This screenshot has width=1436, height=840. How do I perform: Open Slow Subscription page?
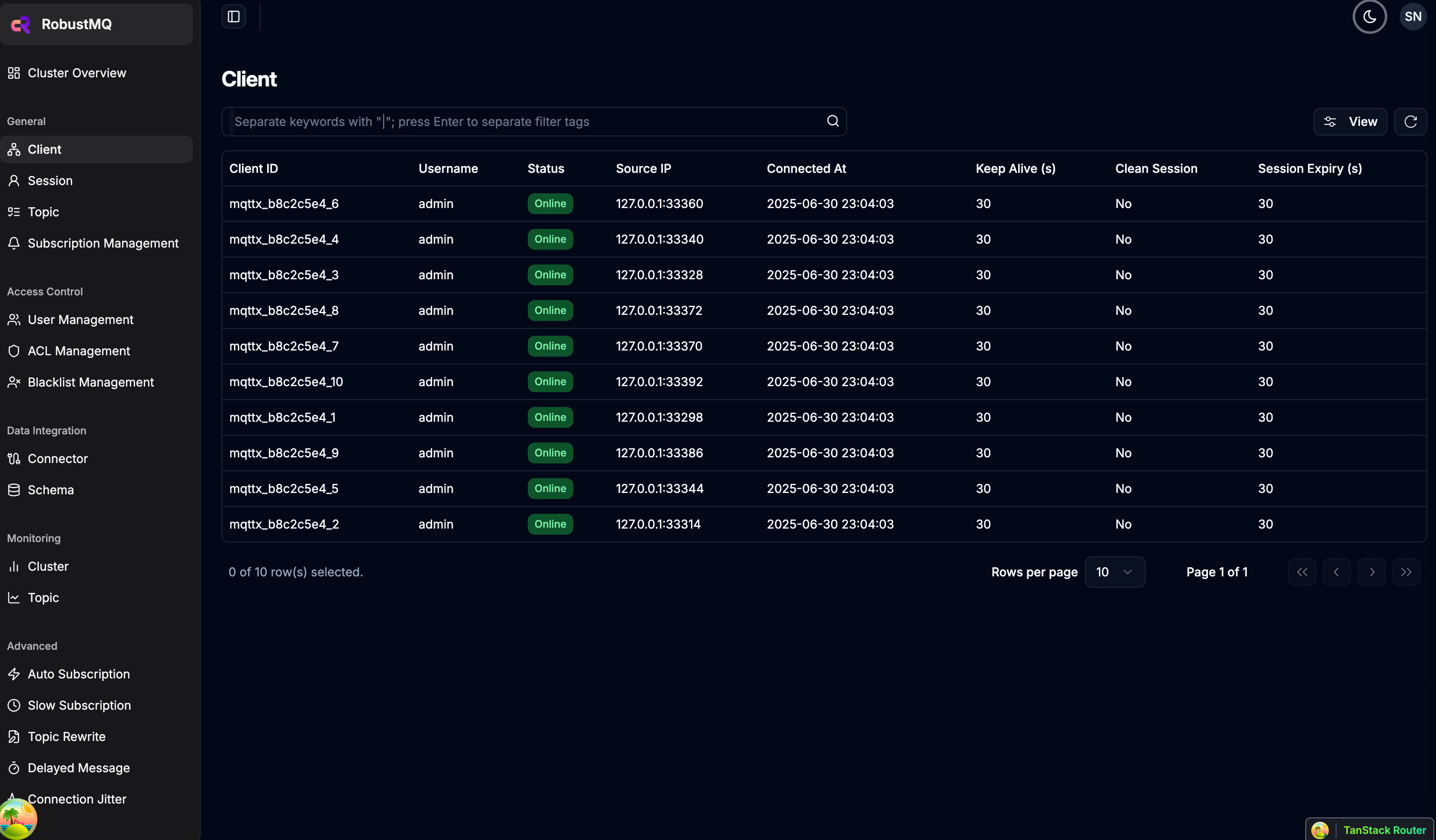[79, 705]
